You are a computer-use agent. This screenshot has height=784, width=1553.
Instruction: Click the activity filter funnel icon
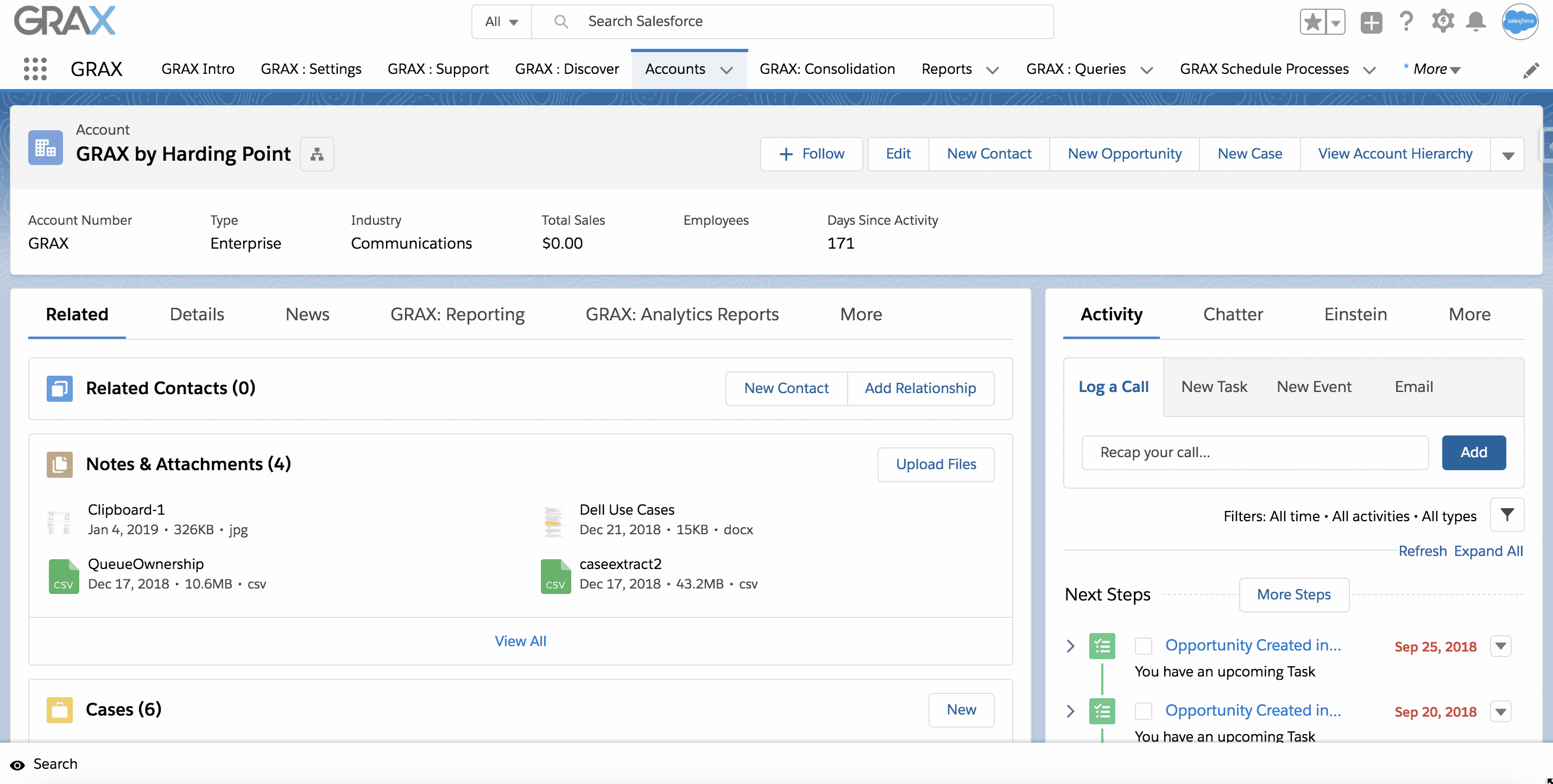point(1507,515)
